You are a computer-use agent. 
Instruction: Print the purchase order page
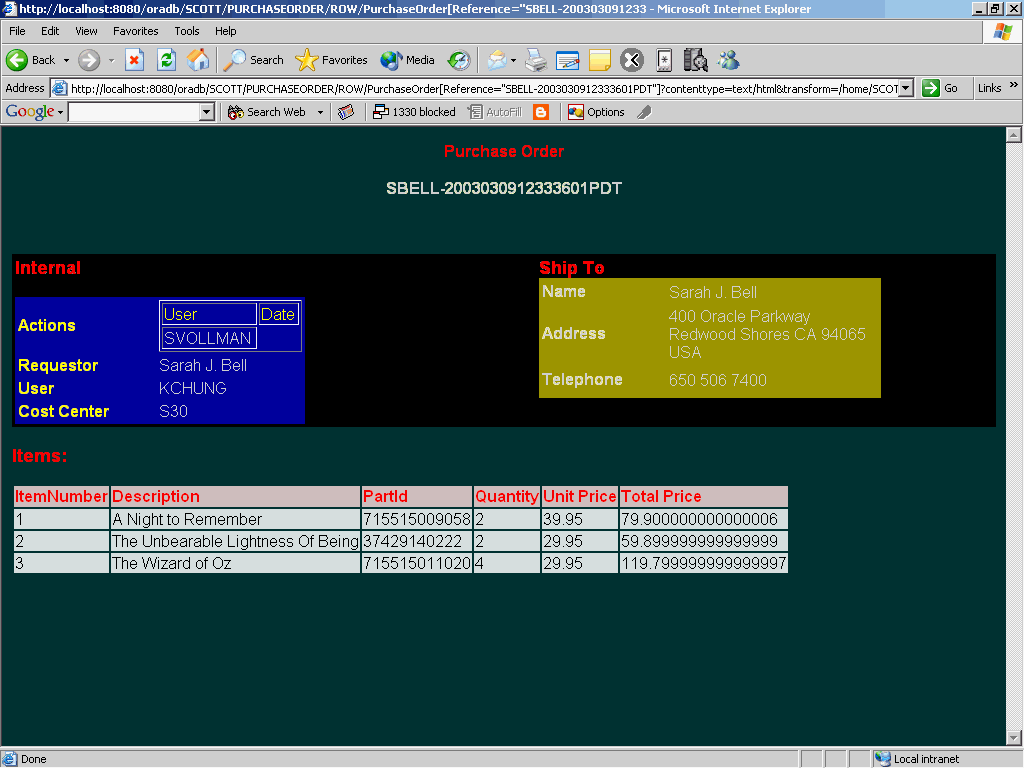(536, 60)
